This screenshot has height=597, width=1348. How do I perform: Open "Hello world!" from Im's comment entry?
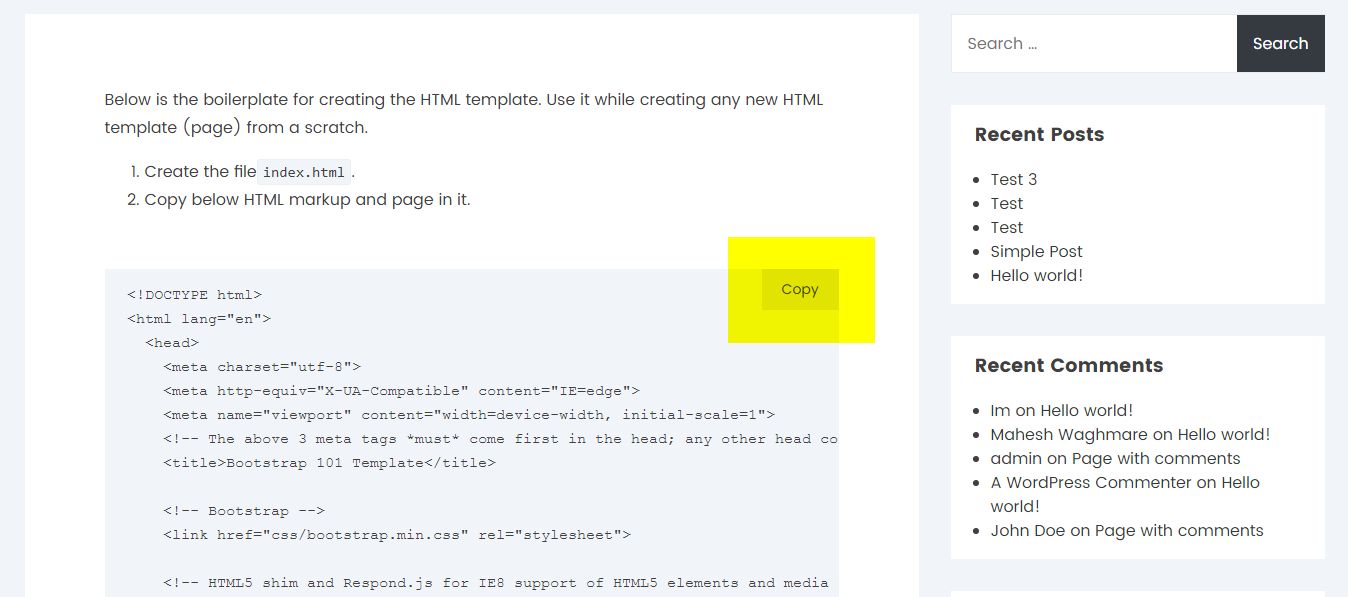pyautogui.click(x=1086, y=410)
